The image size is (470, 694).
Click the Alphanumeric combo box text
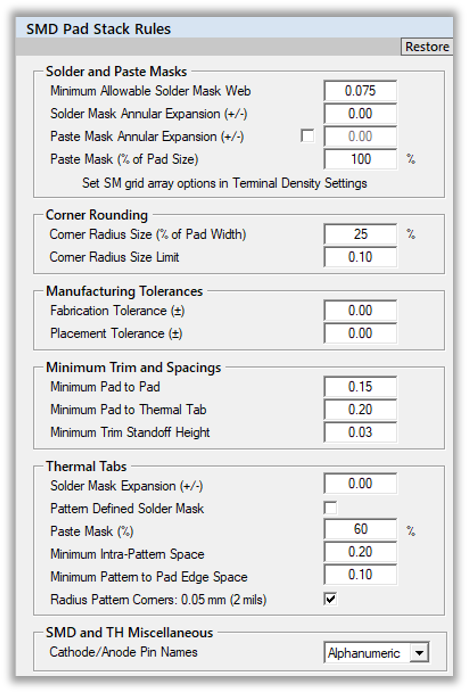click(364, 653)
